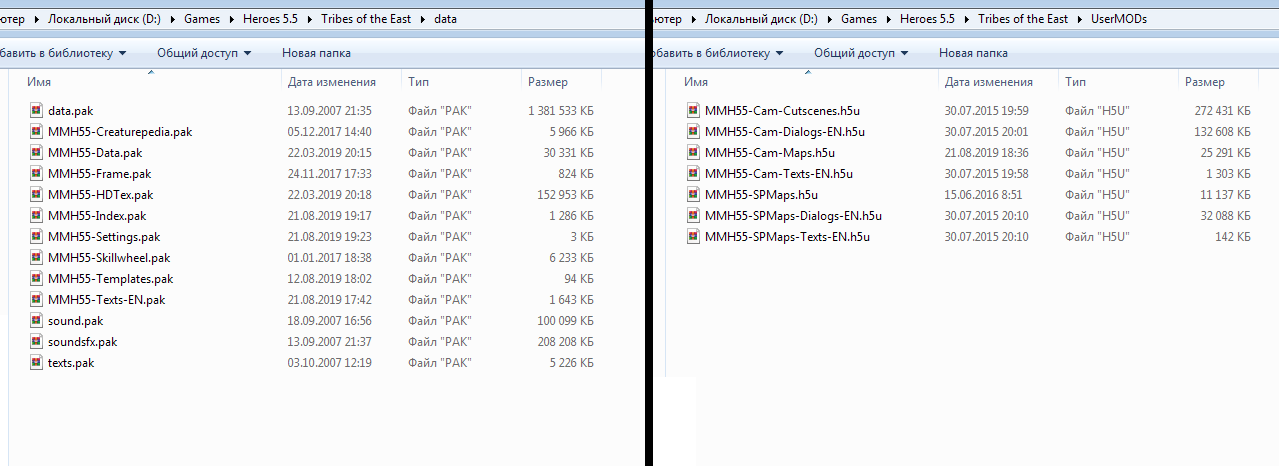Click the MMH55-Skillwheel.pak file name
Screen dimensions: 1279x466
pyautogui.click(x=109, y=258)
